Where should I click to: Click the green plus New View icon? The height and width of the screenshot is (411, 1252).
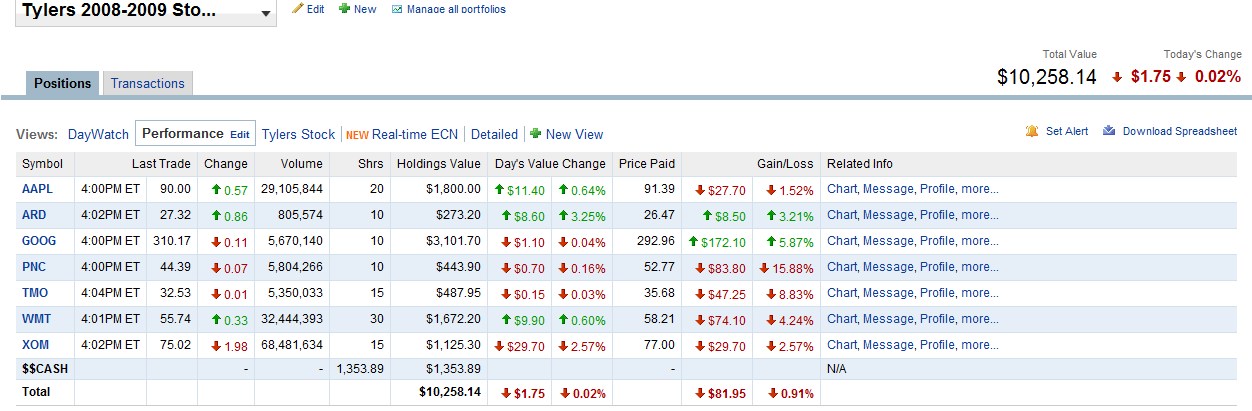(x=535, y=134)
